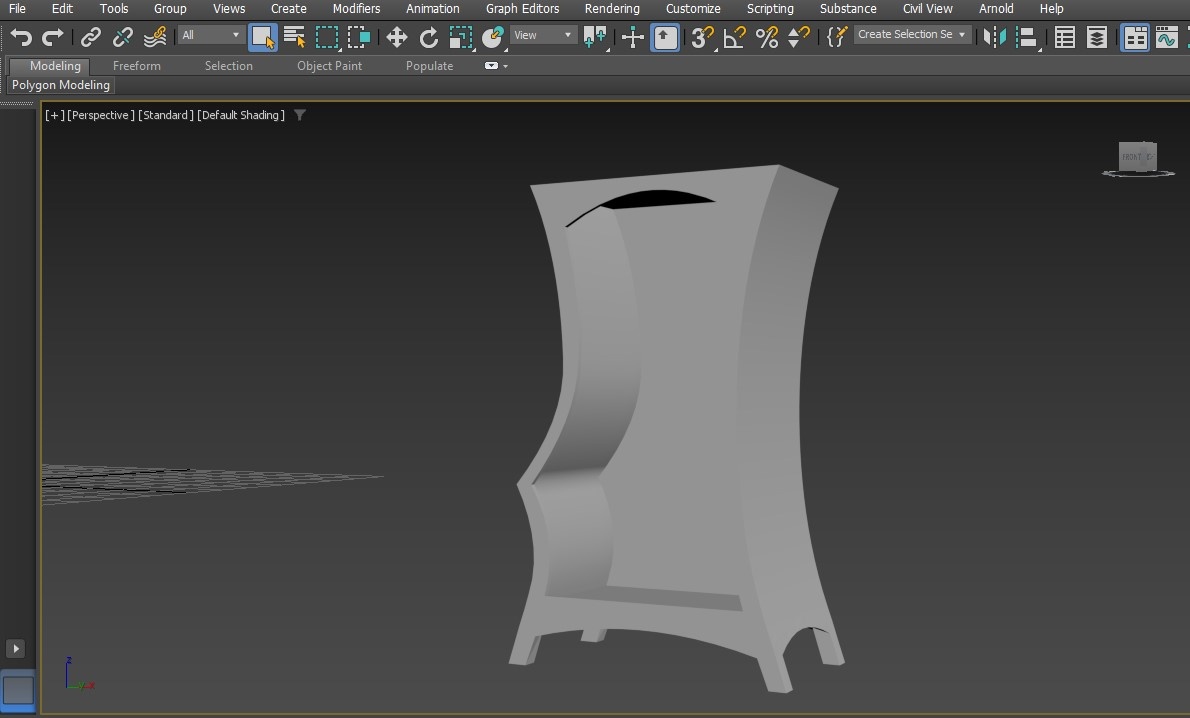
Task: Click the Undo arrow icon
Action: (x=21, y=37)
